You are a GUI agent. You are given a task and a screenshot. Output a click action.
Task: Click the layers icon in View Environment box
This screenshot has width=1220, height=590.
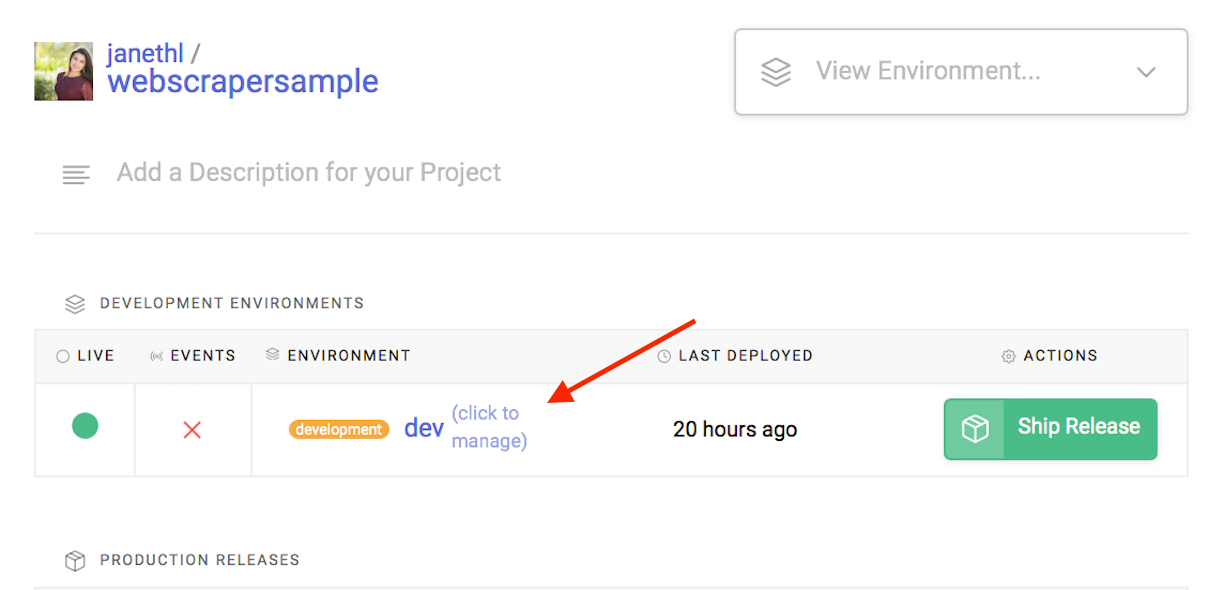[776, 72]
